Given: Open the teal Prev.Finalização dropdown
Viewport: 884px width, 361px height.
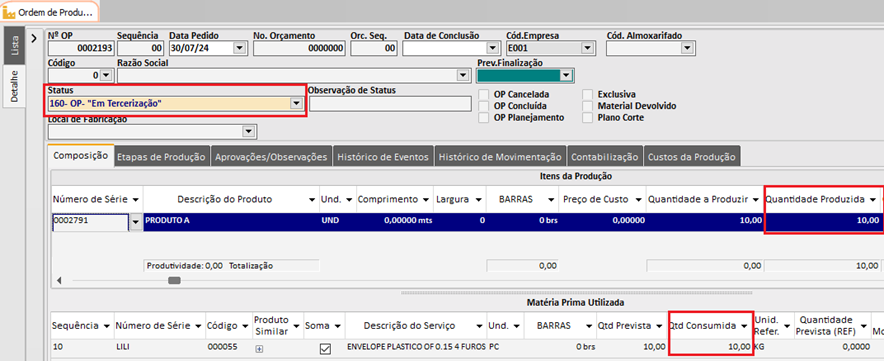Looking at the screenshot, I should [566, 75].
